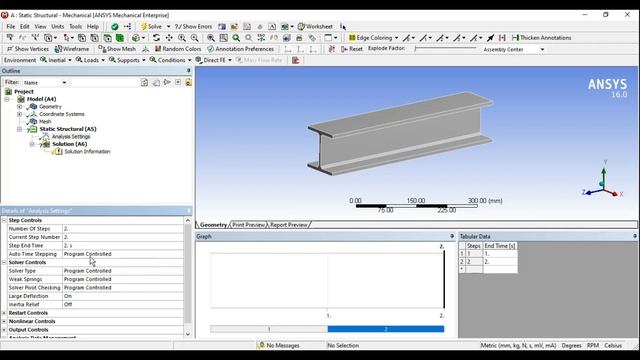
Task: Click the red report icon after Mass Flow Rate
Action: pos(296,60)
